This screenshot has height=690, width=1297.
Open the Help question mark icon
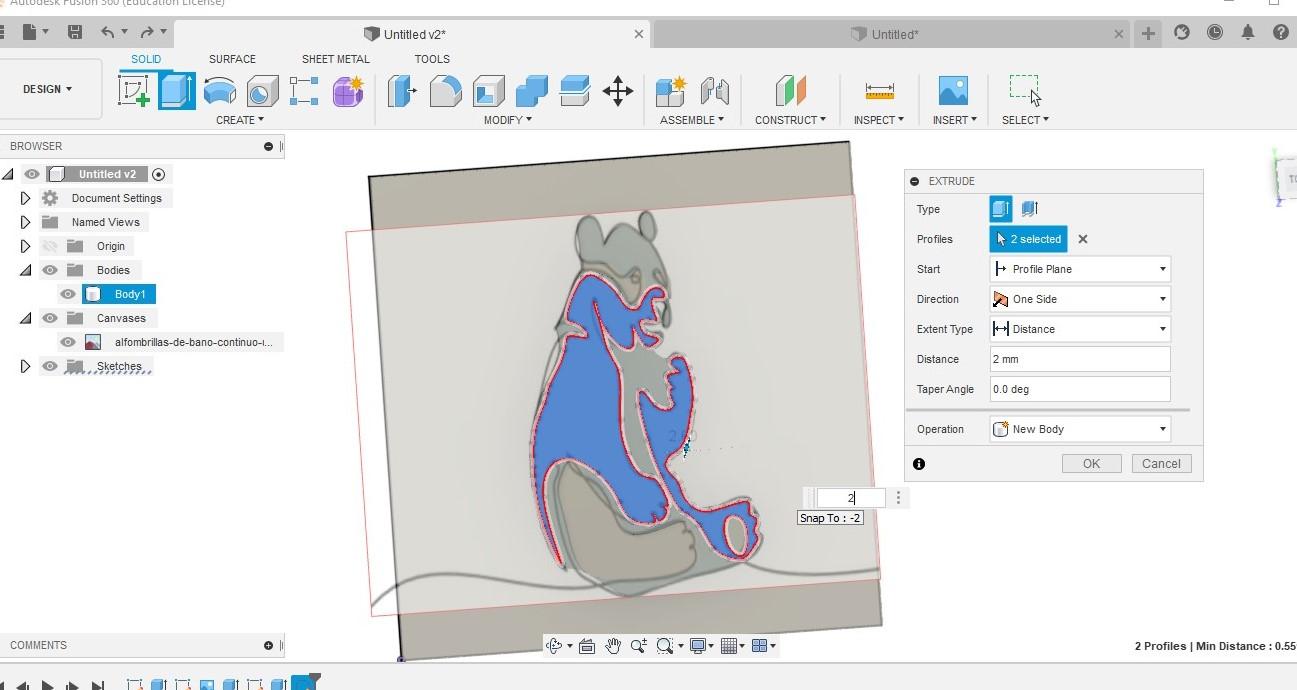coord(1281,33)
